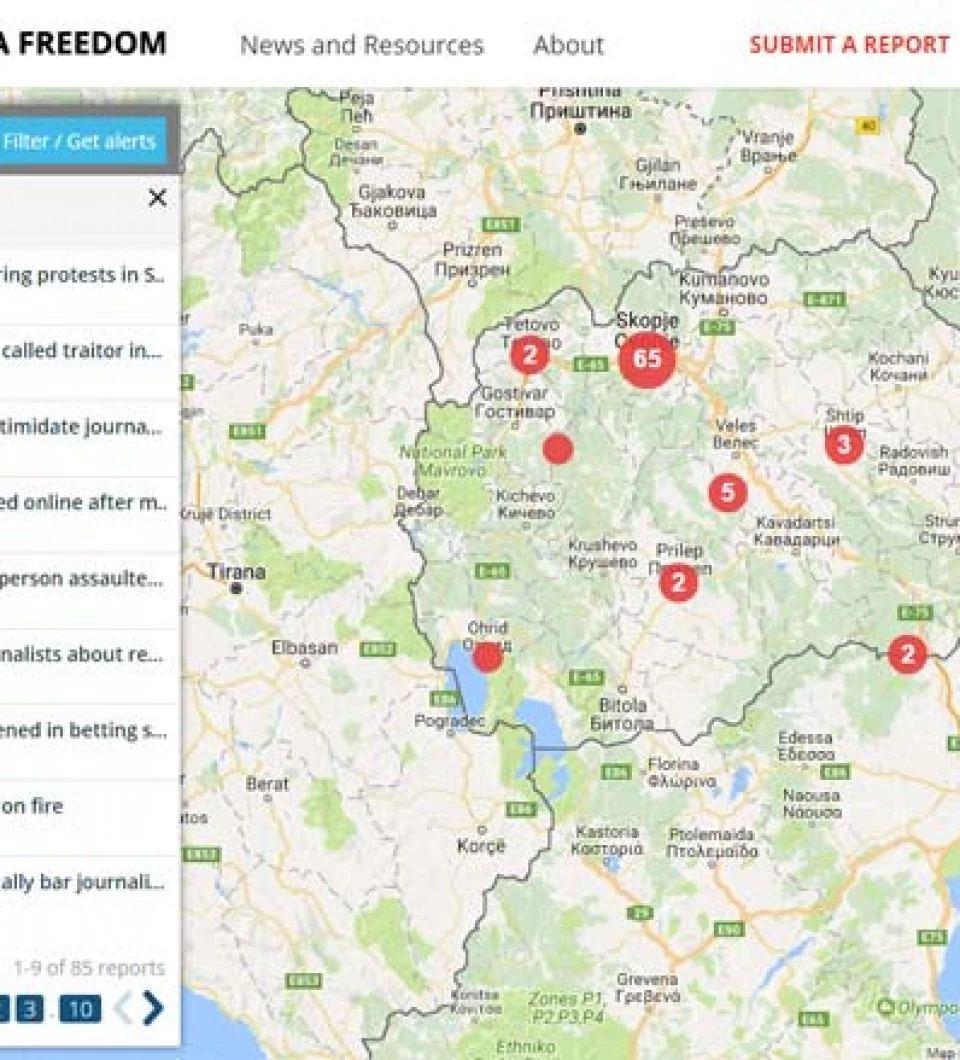Click the Filter / Get alerts button
This screenshot has height=1060, width=960.
click(x=82, y=141)
